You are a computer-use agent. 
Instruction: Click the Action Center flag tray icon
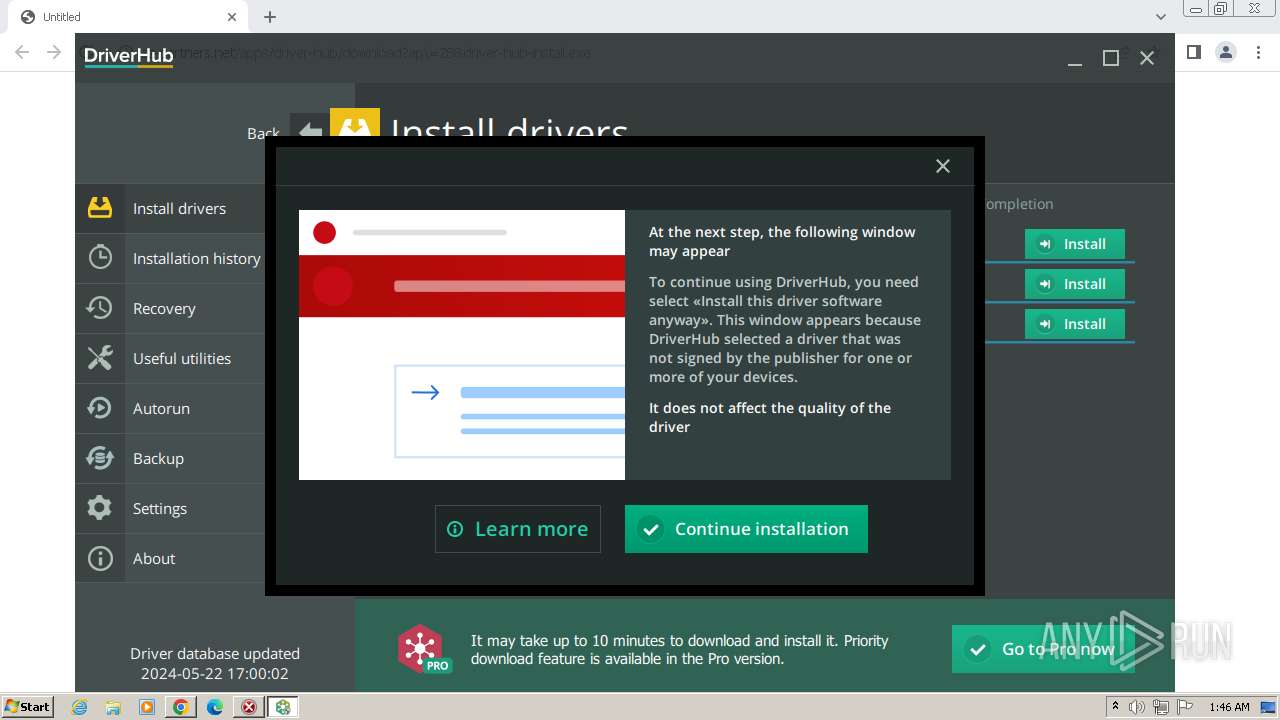click(x=1185, y=707)
